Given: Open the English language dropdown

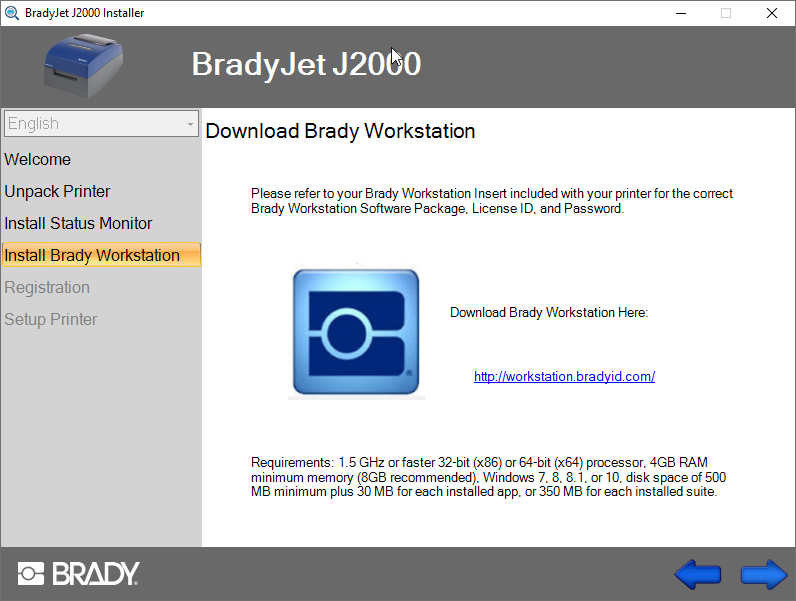Looking at the screenshot, I should point(101,123).
